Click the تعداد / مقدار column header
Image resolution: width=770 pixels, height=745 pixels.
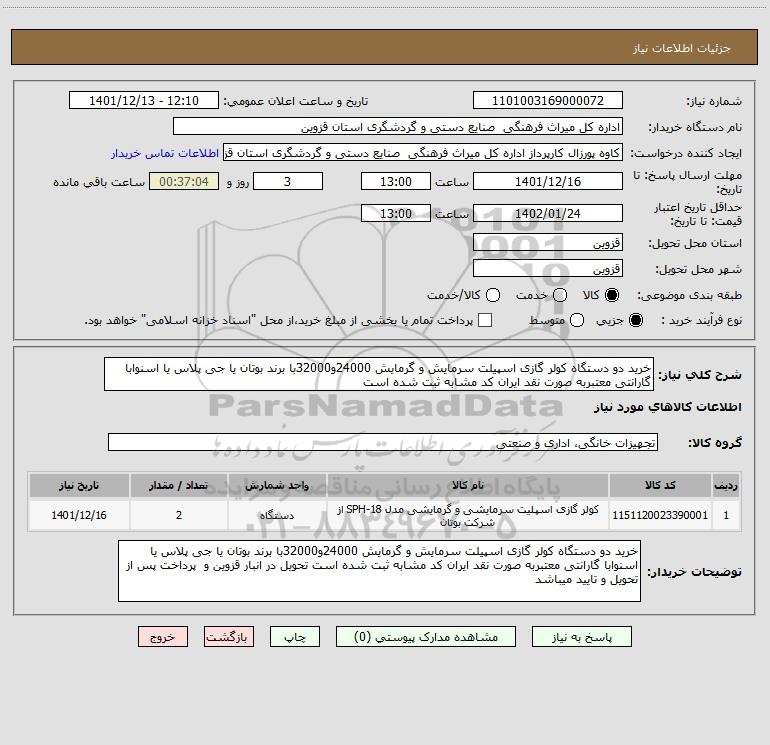(179, 486)
